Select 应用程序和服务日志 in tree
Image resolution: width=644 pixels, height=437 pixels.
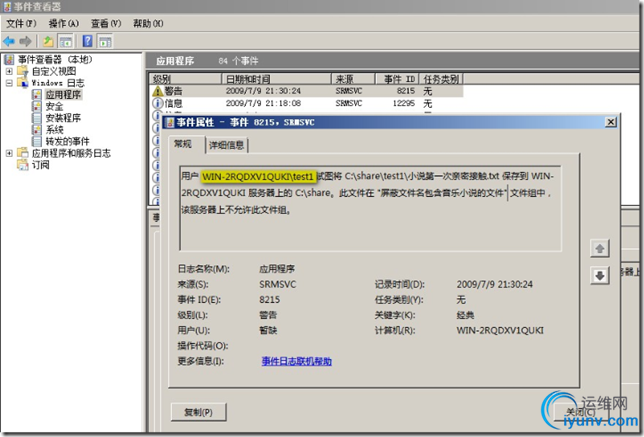click(71, 153)
